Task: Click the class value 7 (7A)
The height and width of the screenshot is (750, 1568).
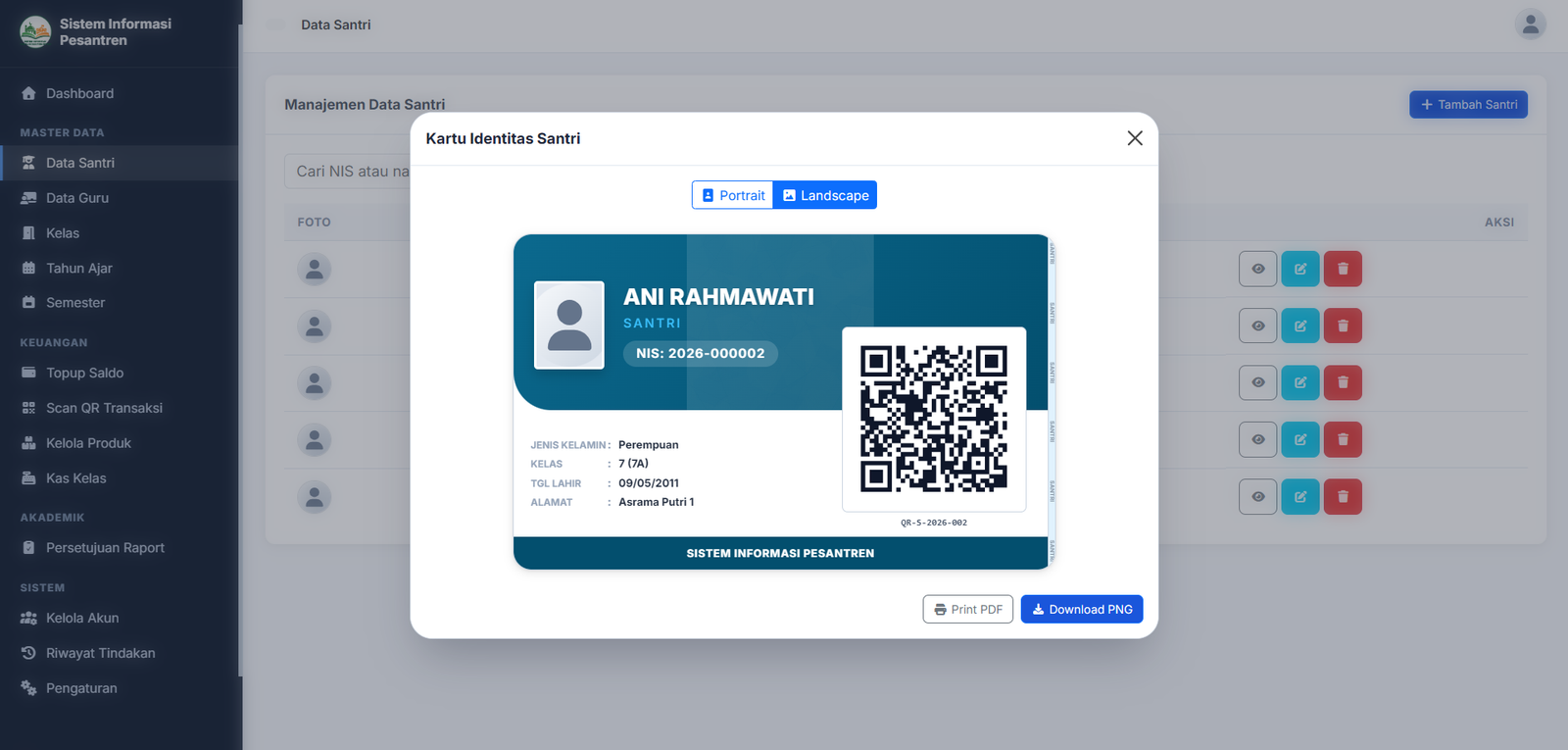Action: [633, 464]
